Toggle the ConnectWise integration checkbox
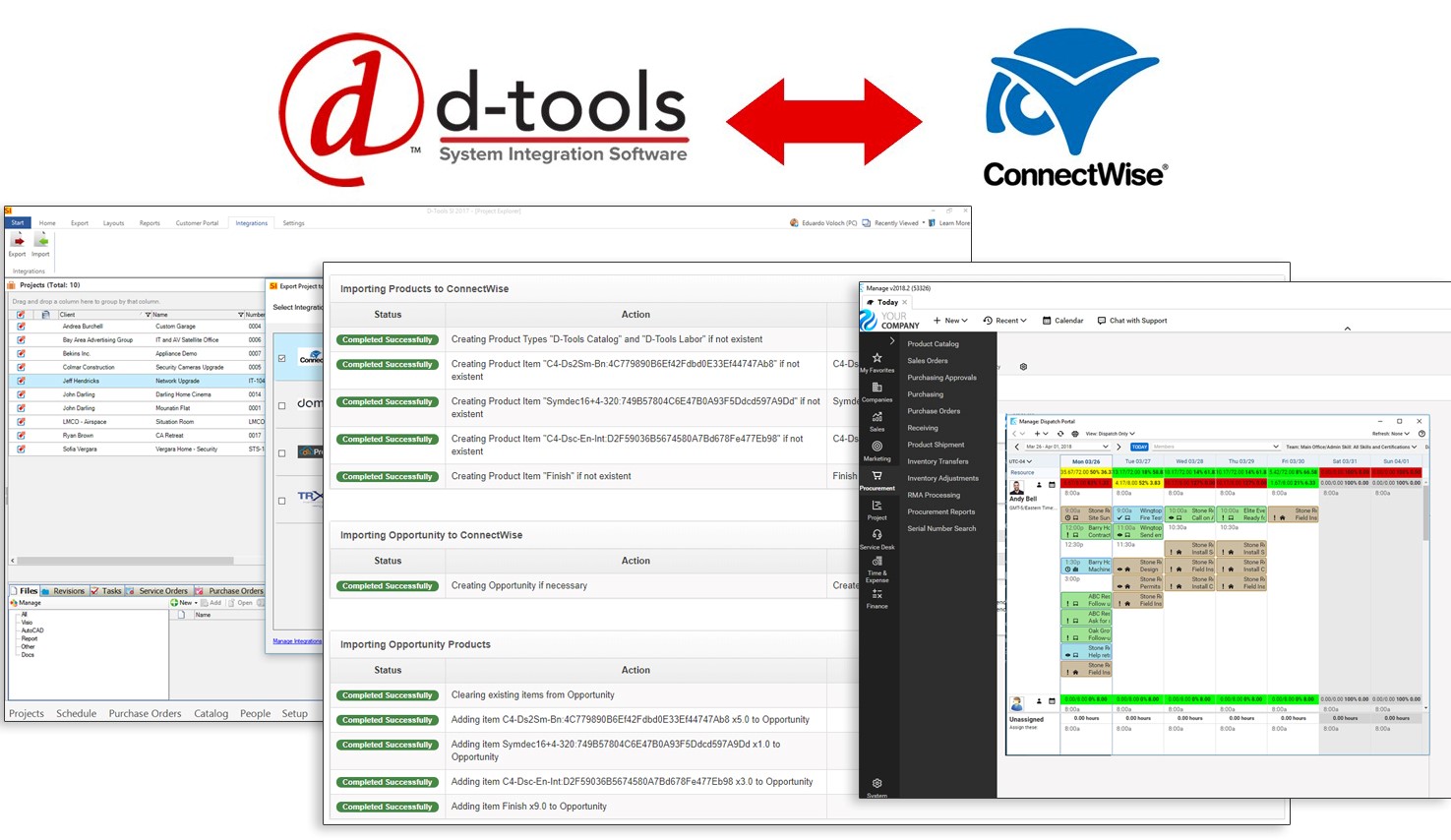Image resolution: width=1451 pixels, height=840 pixels. point(281,358)
